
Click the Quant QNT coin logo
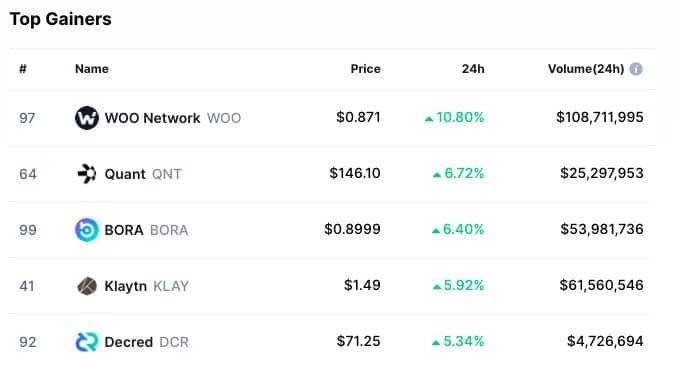pos(87,174)
